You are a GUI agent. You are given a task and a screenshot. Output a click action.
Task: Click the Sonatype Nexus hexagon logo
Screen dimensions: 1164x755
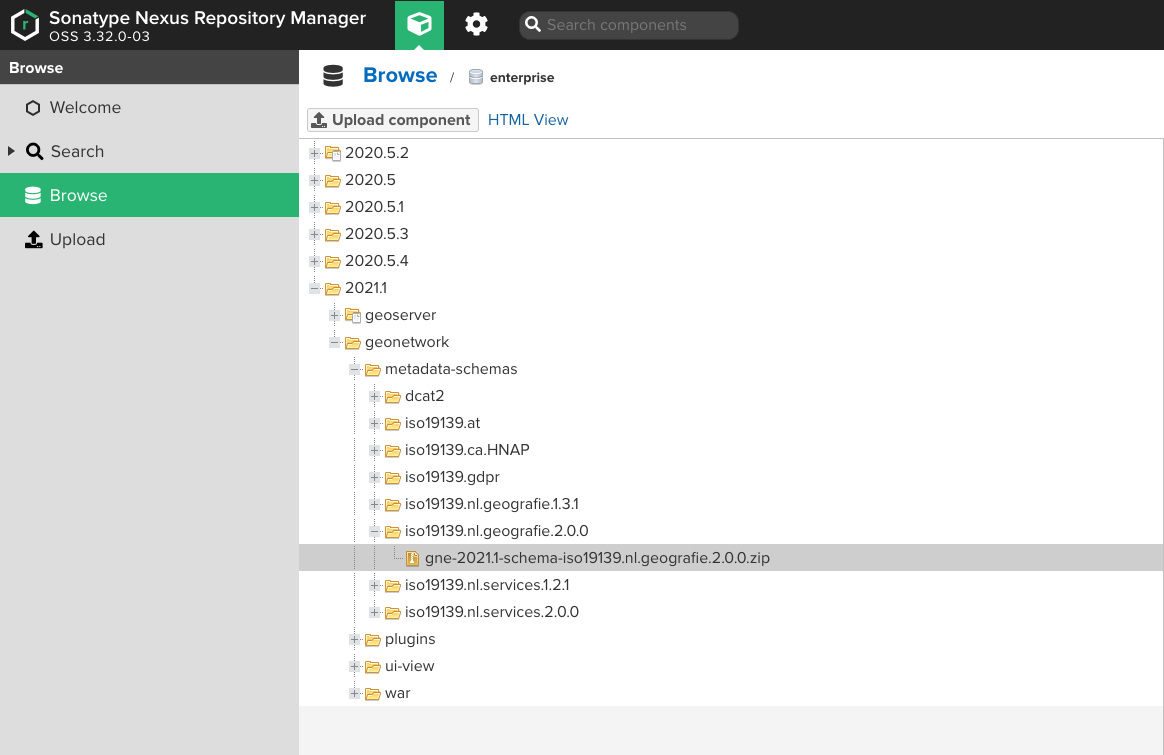click(x=25, y=24)
